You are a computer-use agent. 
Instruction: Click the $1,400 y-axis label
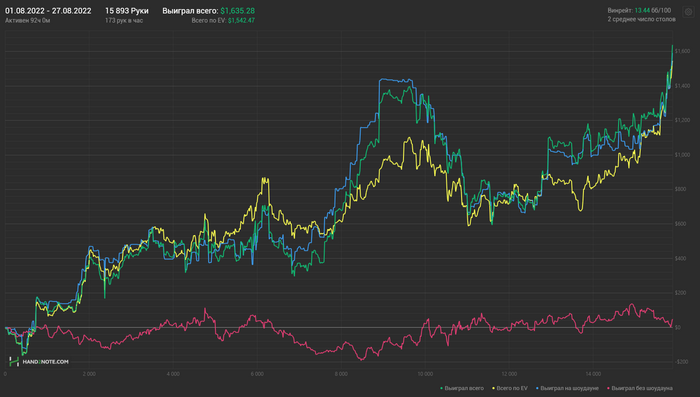tap(682, 86)
